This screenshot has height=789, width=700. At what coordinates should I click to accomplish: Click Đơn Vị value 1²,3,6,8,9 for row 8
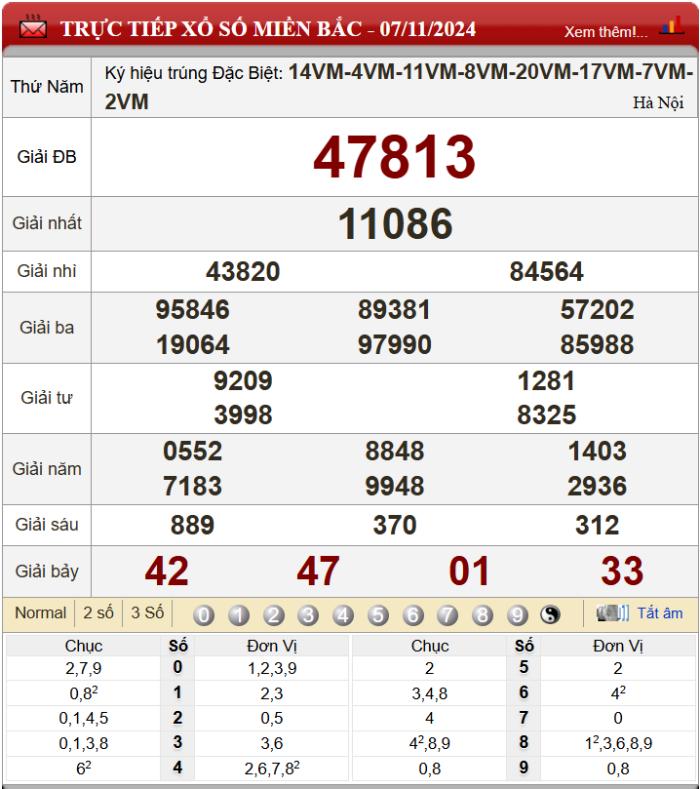coord(618,743)
